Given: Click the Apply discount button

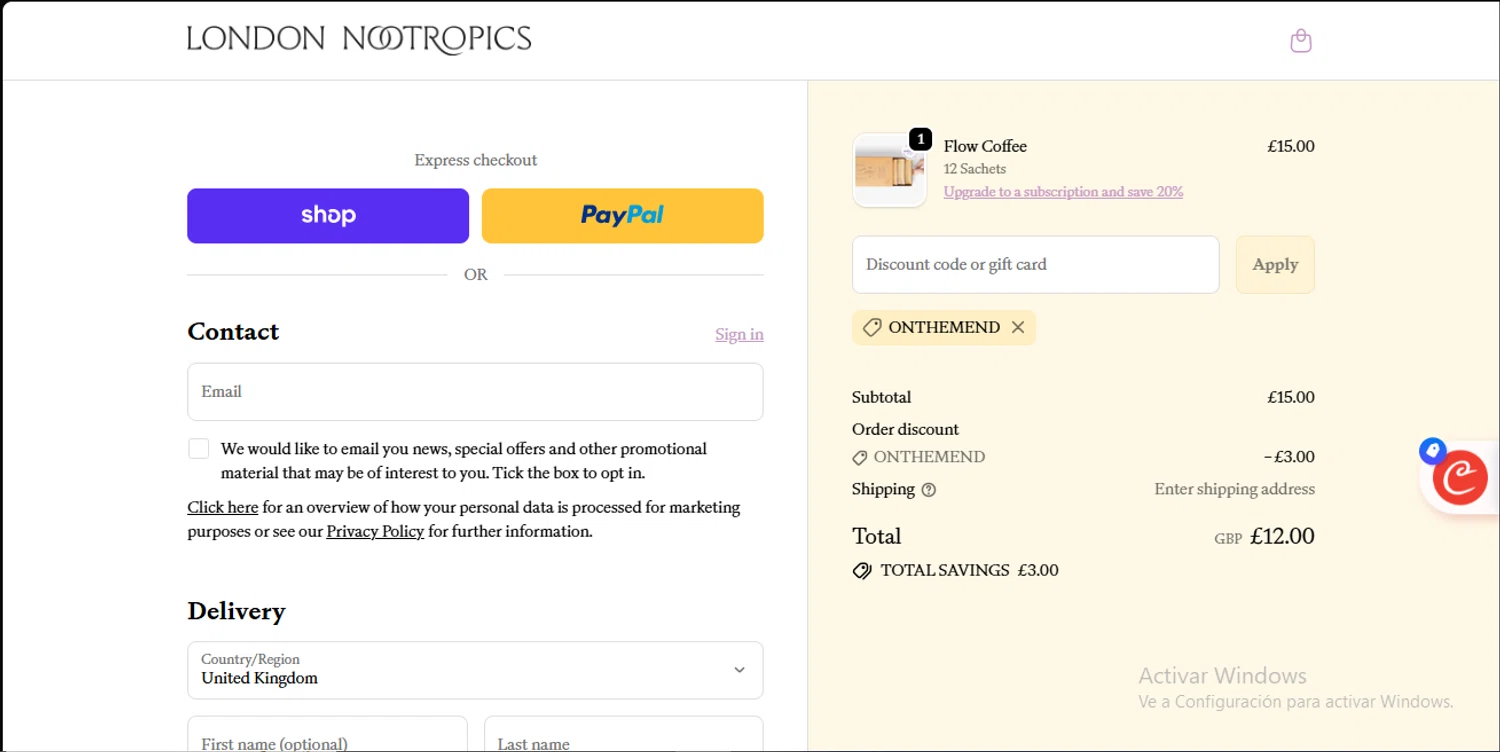Looking at the screenshot, I should click(1275, 265).
